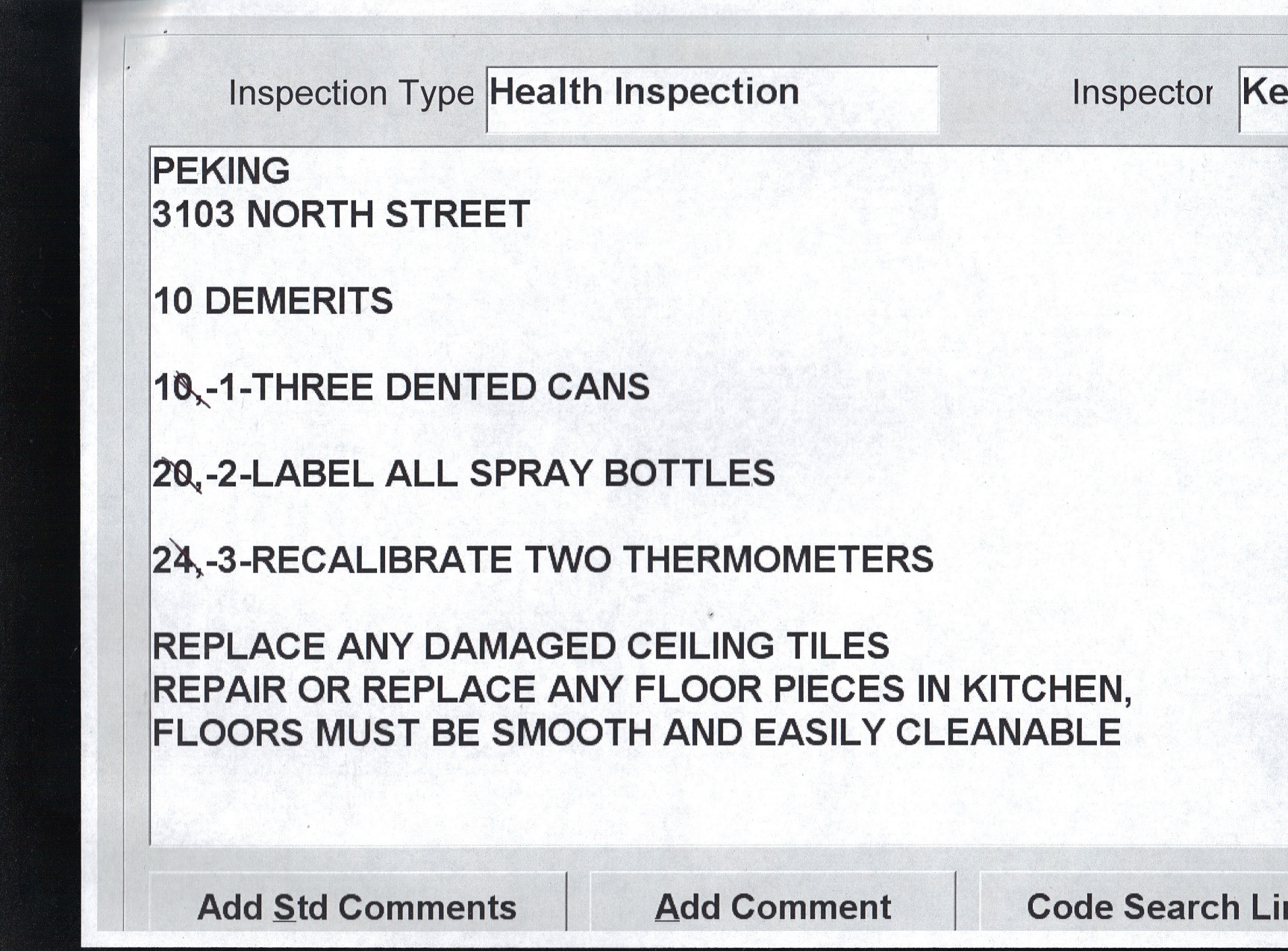
Task: Click the Inspector label
Action: click(1142, 93)
